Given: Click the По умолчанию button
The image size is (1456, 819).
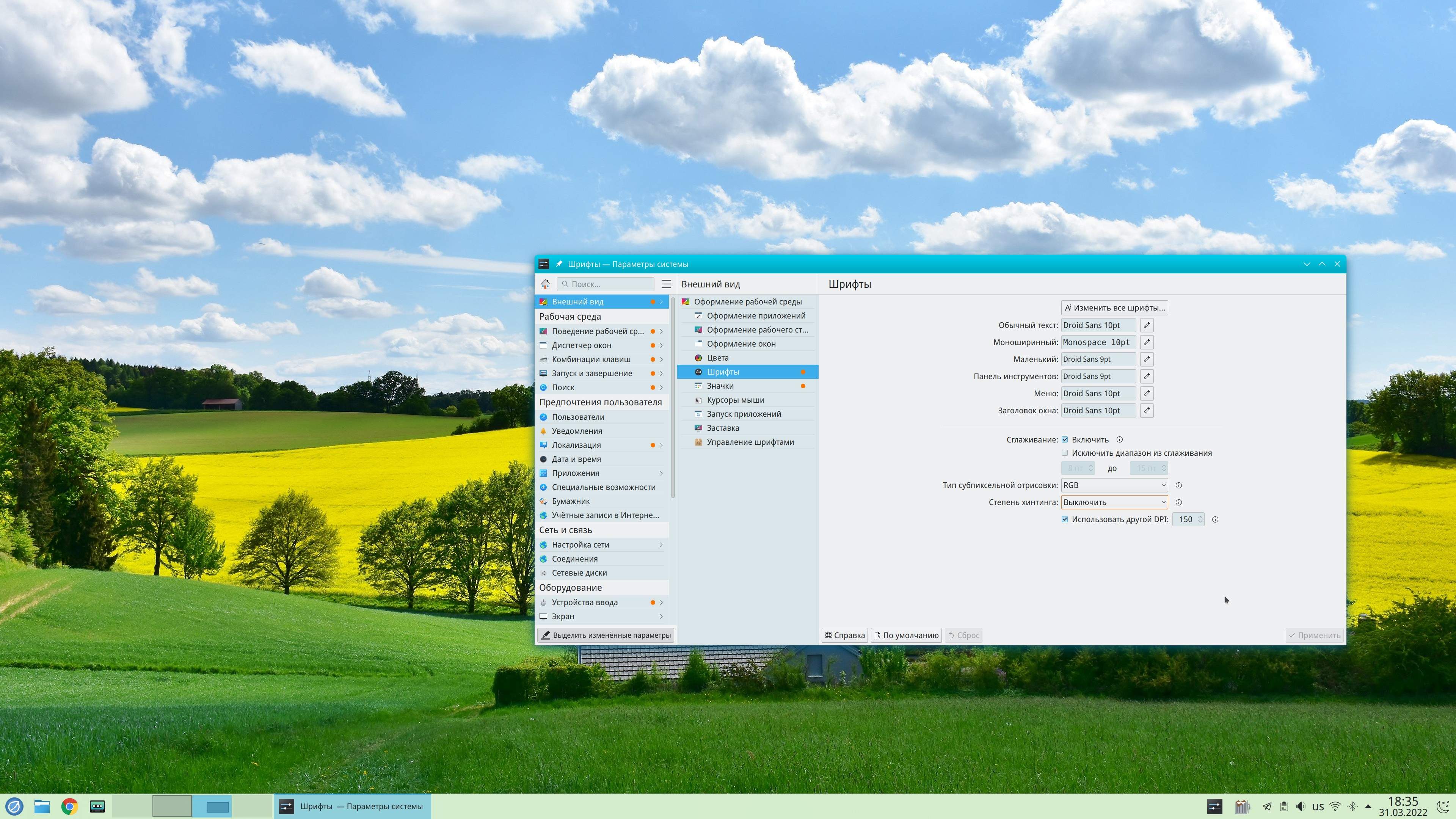Looking at the screenshot, I should coord(906,635).
